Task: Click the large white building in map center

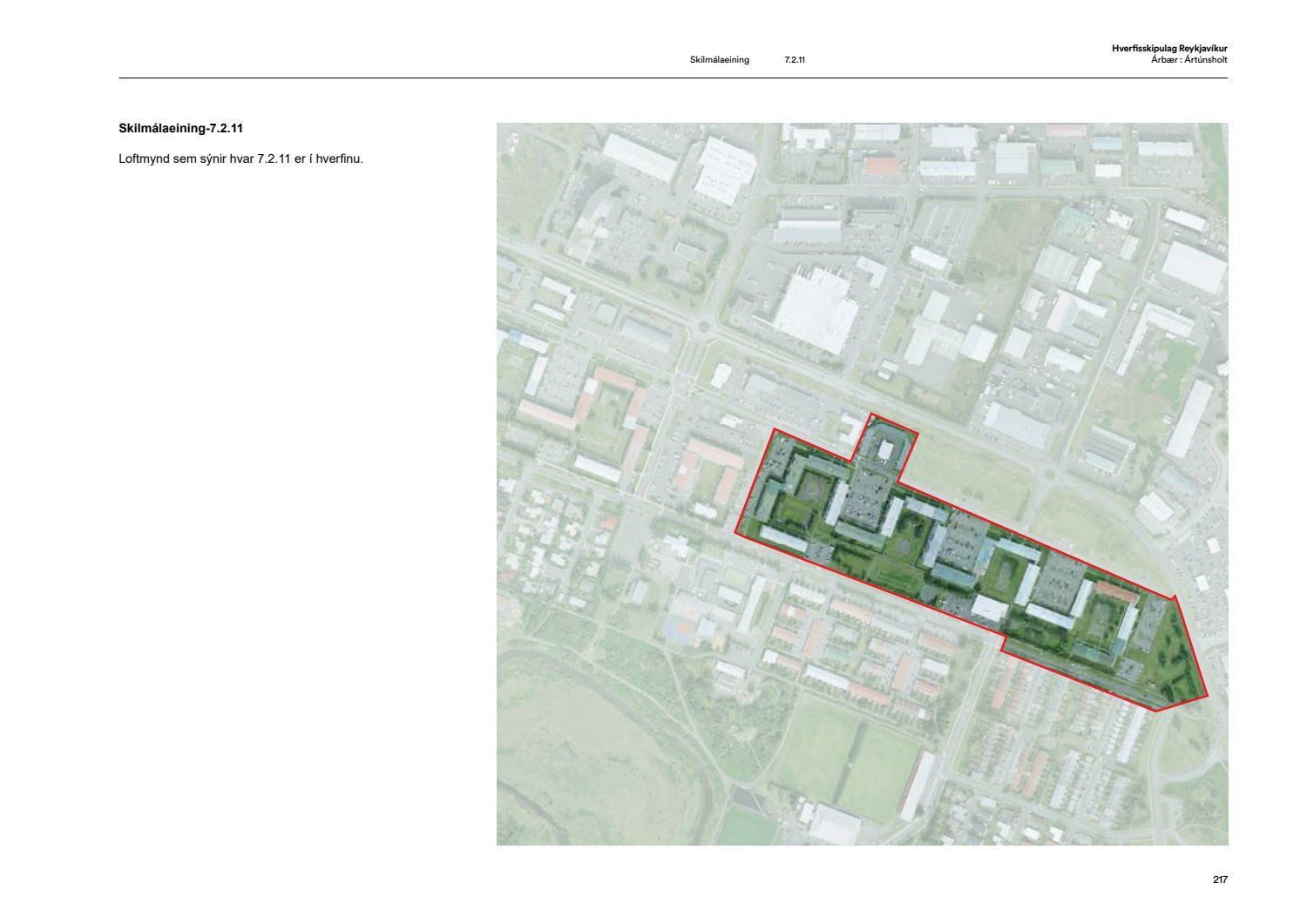Action: tap(816, 308)
